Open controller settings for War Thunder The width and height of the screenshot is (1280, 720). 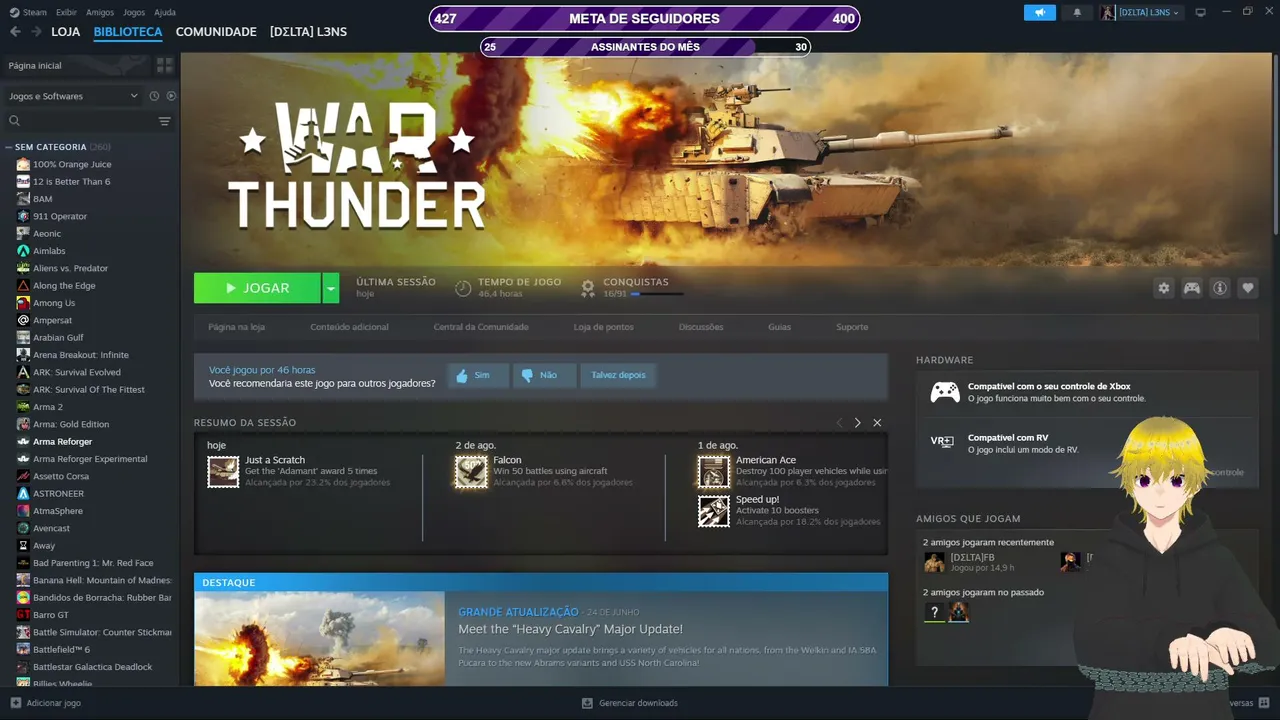pyautogui.click(x=1192, y=288)
